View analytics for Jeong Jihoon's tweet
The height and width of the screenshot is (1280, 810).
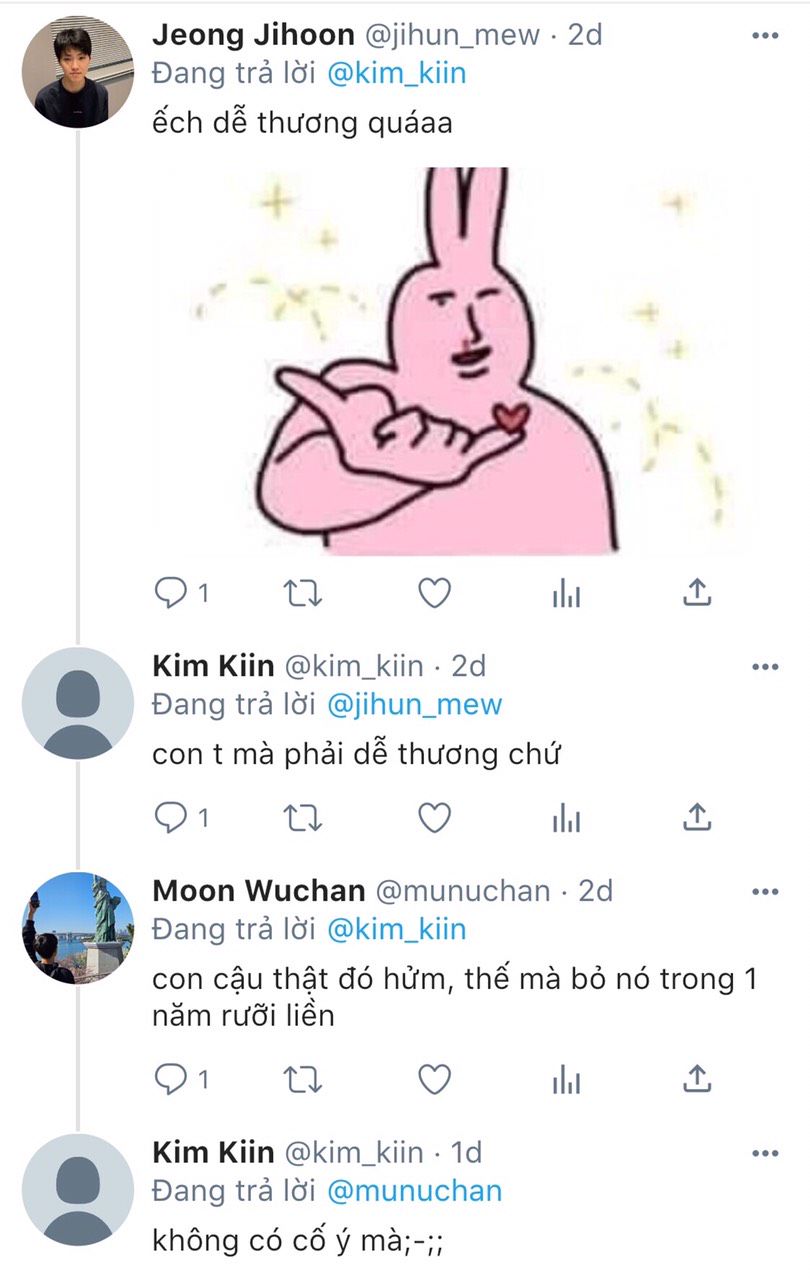click(x=566, y=594)
